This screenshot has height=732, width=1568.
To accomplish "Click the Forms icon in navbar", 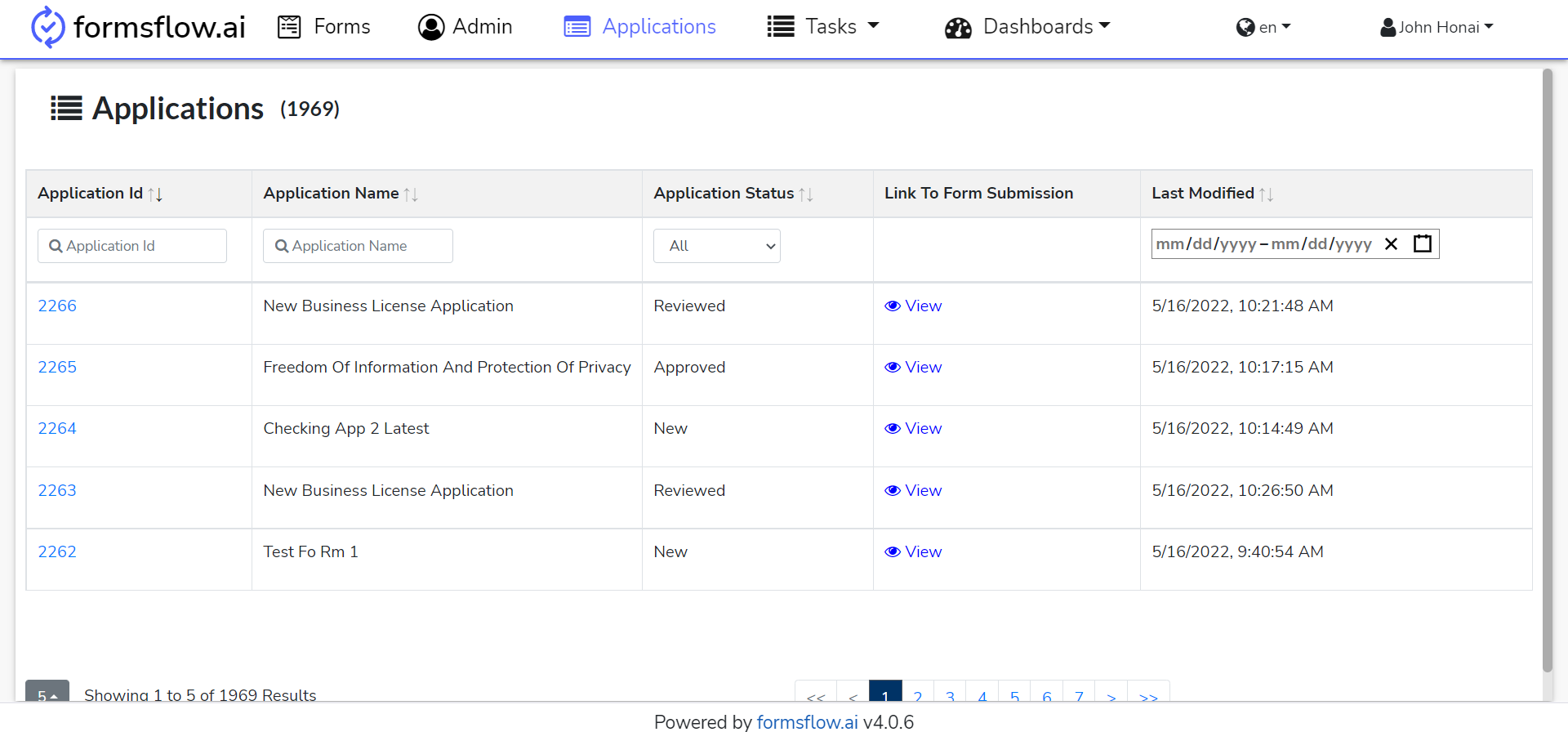I will [289, 27].
